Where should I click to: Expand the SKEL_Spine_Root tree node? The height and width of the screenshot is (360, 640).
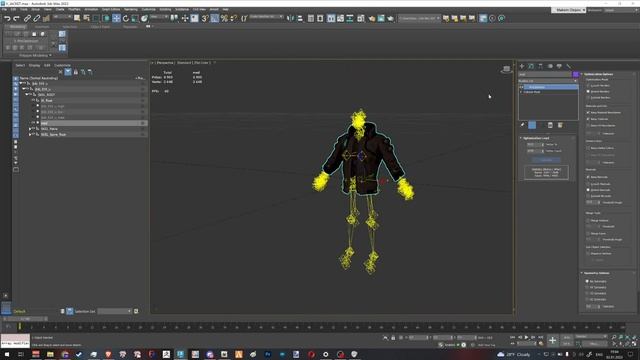tap(30, 134)
